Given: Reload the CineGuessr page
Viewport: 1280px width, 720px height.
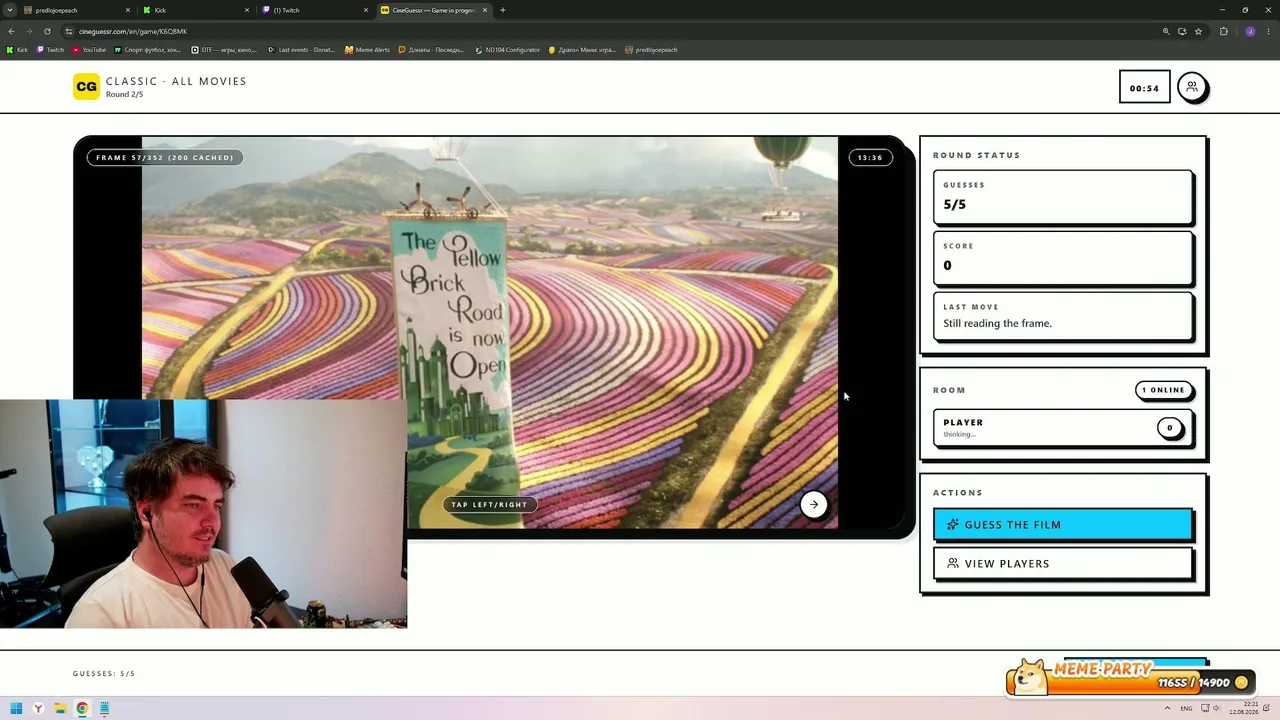Looking at the screenshot, I should coord(47,31).
